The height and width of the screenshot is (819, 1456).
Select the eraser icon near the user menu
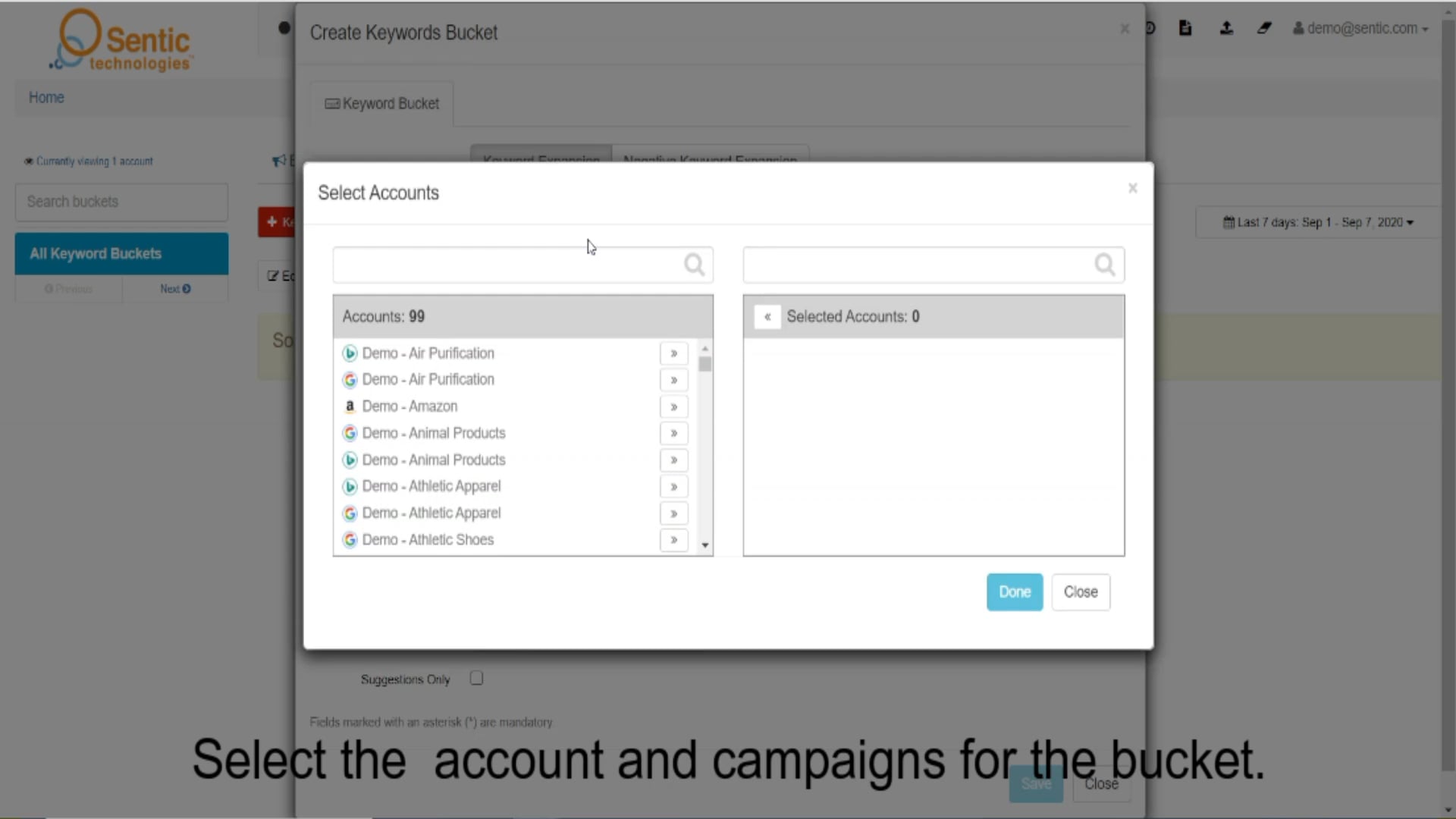coord(1264,28)
